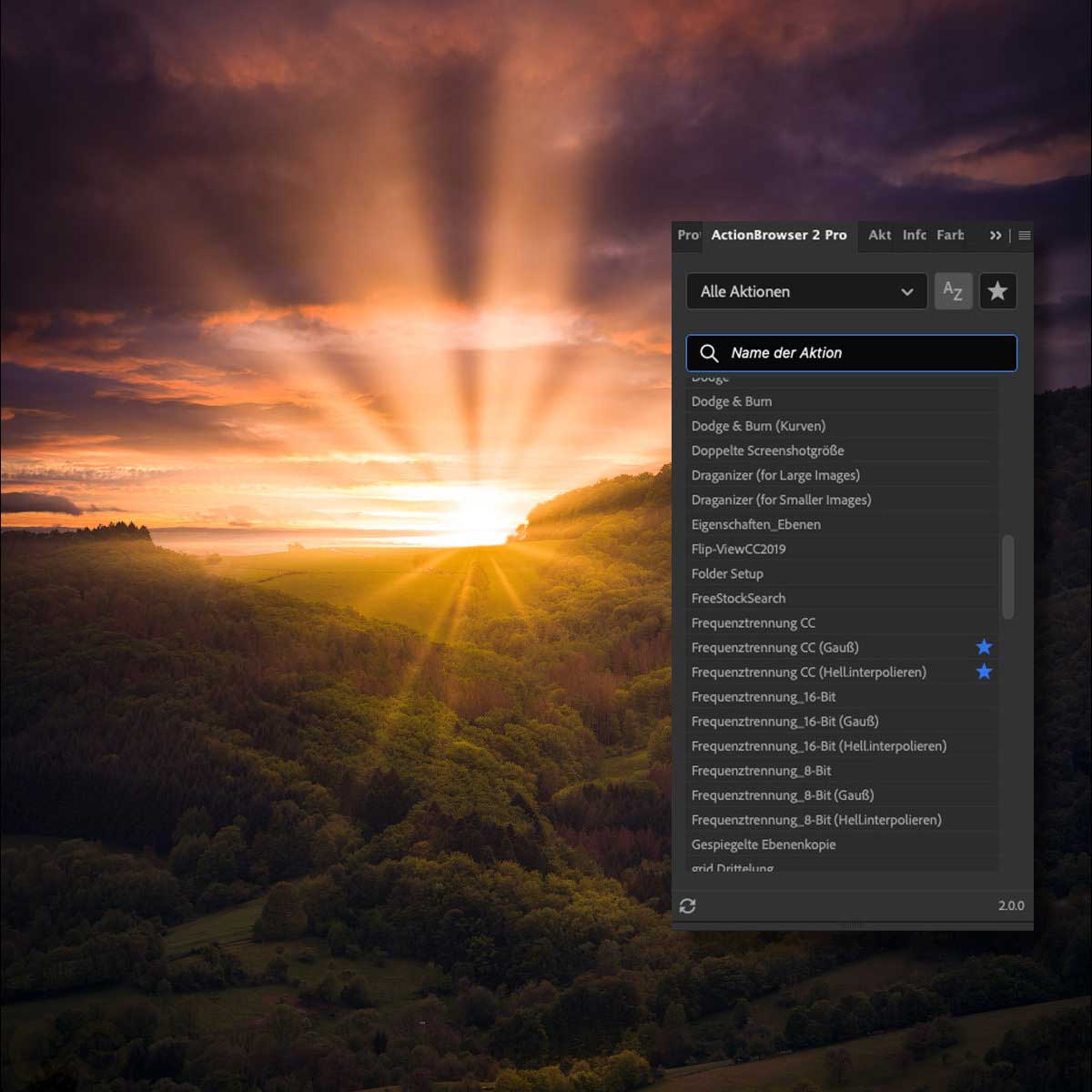The image size is (1092, 1092).
Task: Open the Alle Aktionen dropdown
Action: (x=806, y=291)
